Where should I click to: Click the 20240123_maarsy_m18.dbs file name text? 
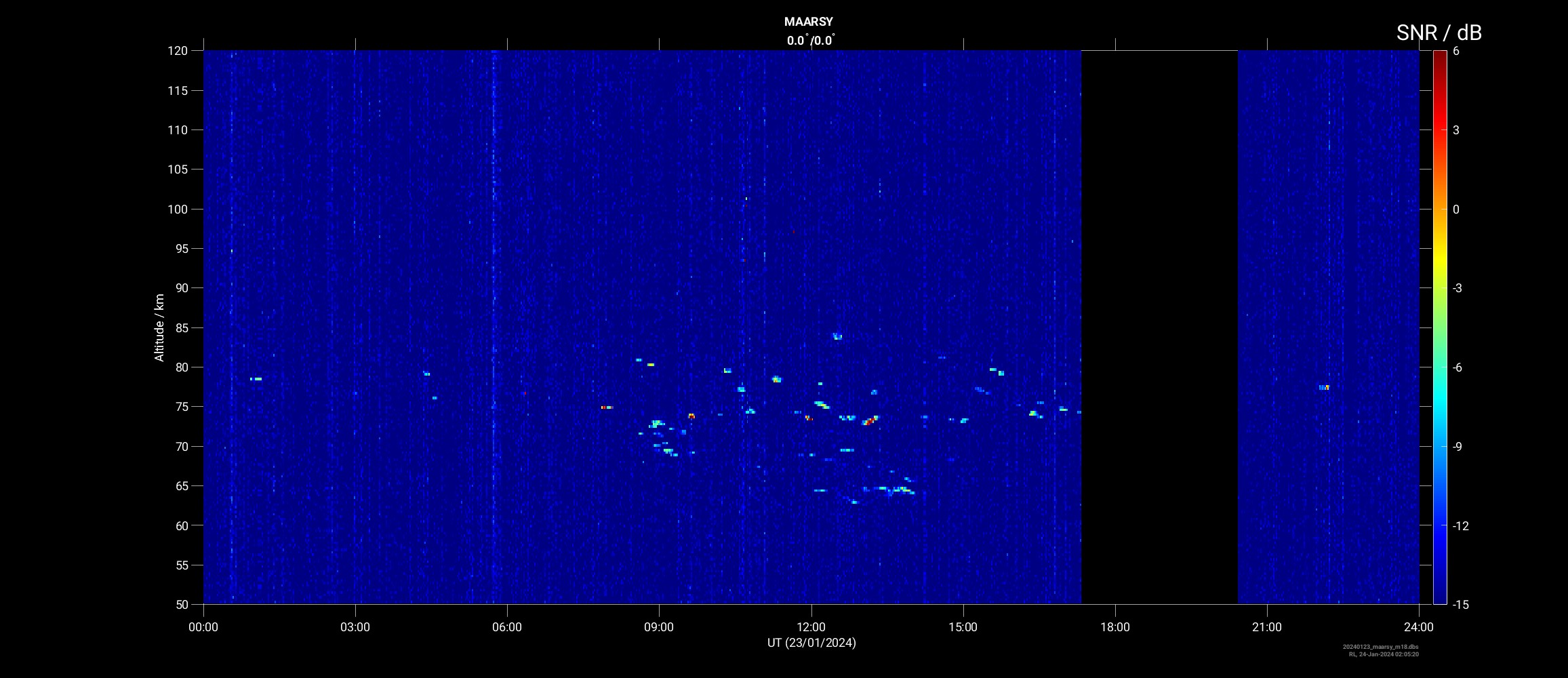pos(1381,647)
